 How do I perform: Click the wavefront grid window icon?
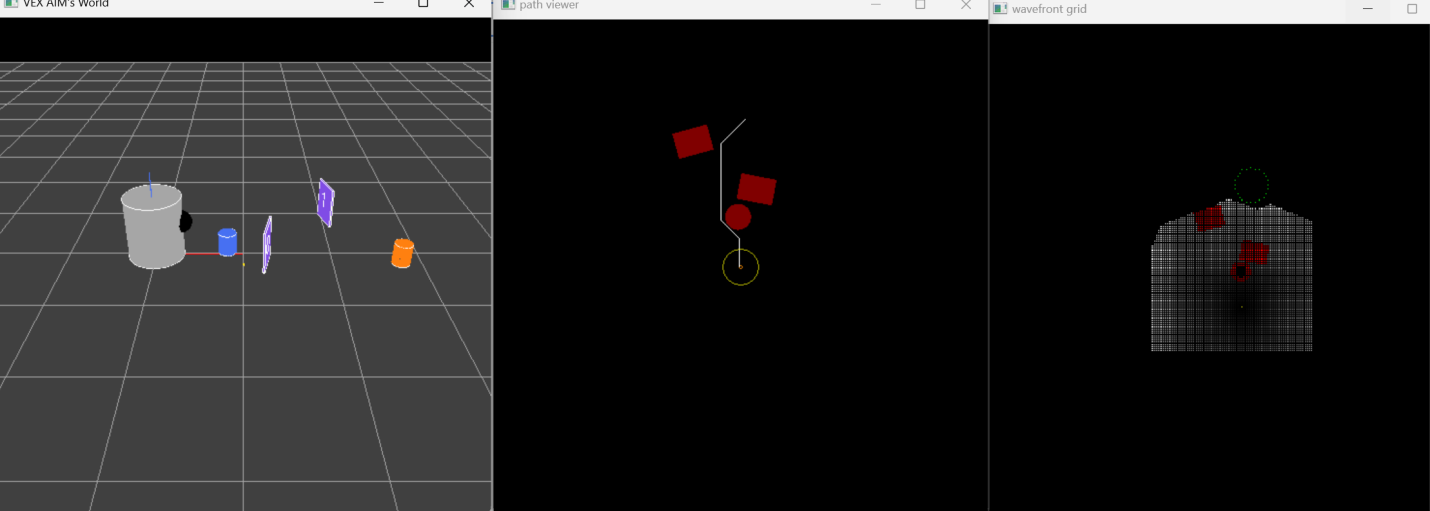pos(1000,9)
